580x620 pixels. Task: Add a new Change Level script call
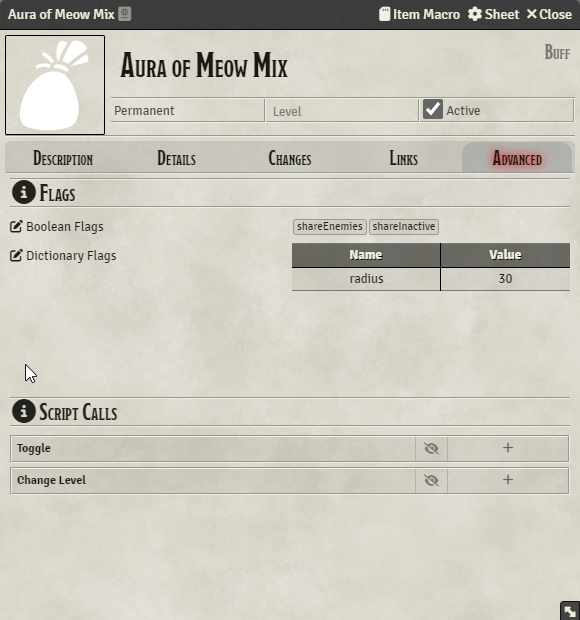click(508, 480)
